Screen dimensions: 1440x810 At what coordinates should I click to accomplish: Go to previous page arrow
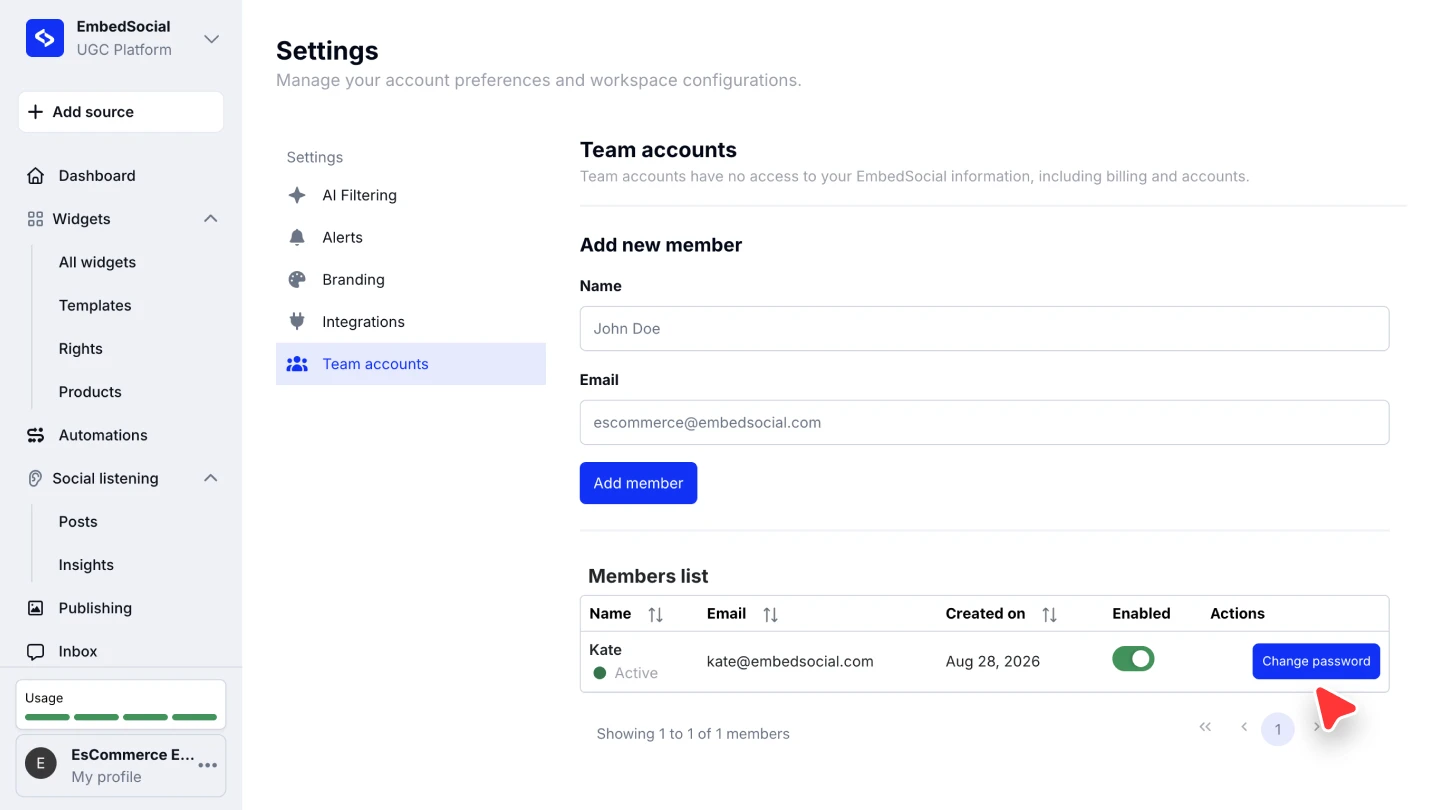pyautogui.click(x=1244, y=727)
